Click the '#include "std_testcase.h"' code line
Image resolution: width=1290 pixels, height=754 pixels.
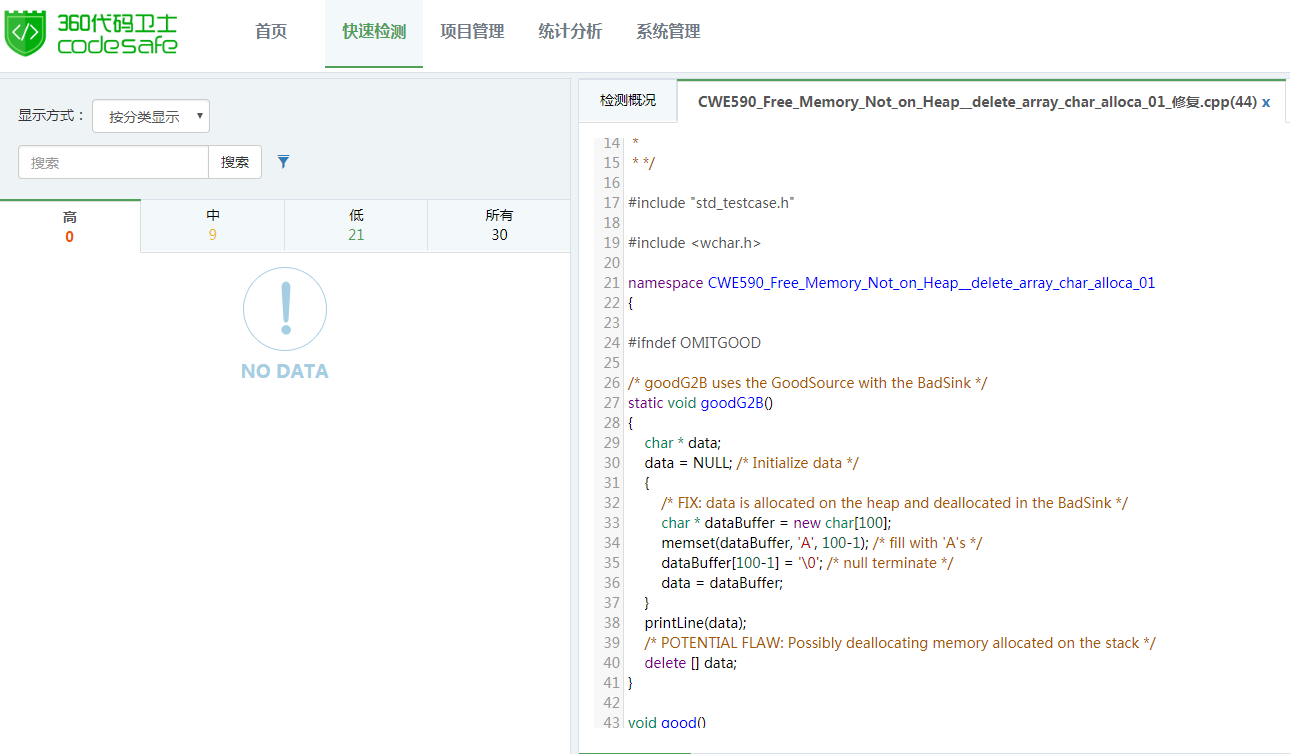click(x=711, y=203)
